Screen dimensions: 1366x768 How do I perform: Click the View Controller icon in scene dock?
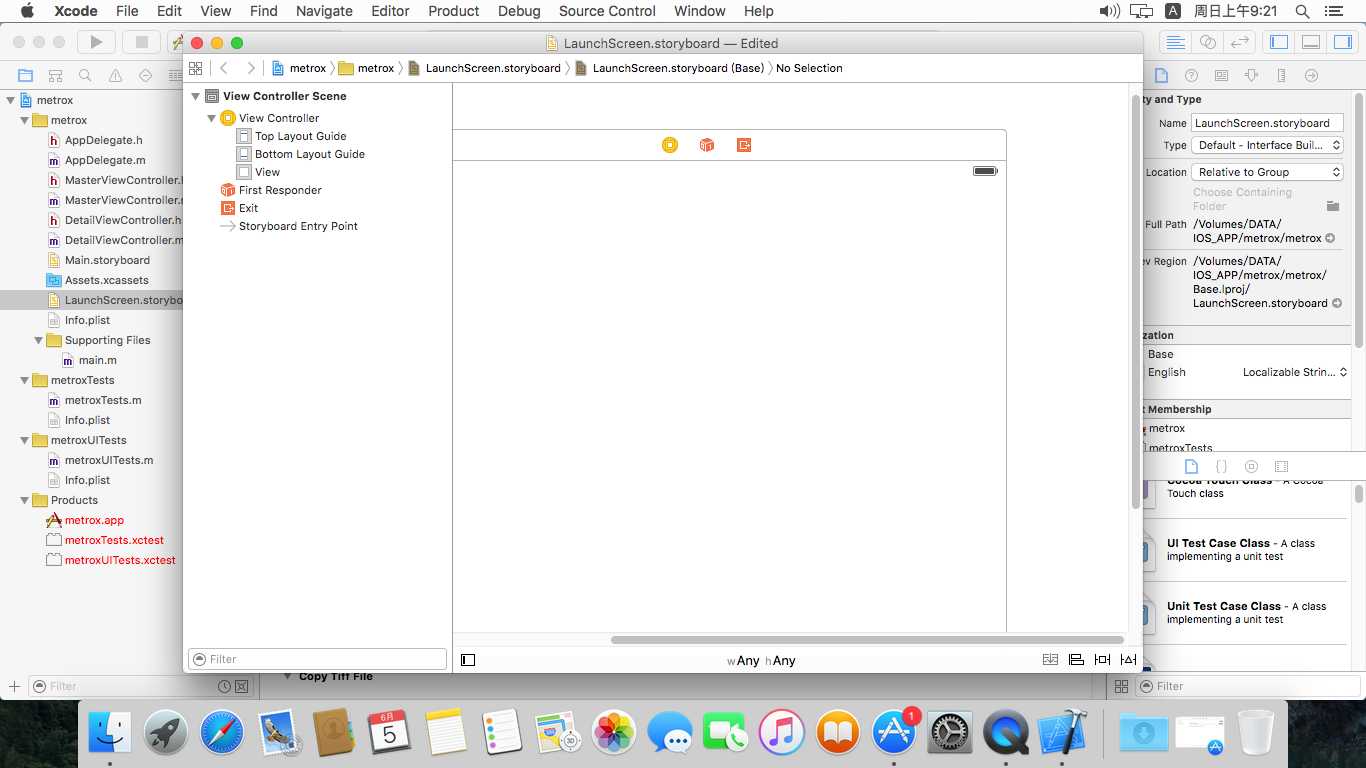(x=670, y=145)
